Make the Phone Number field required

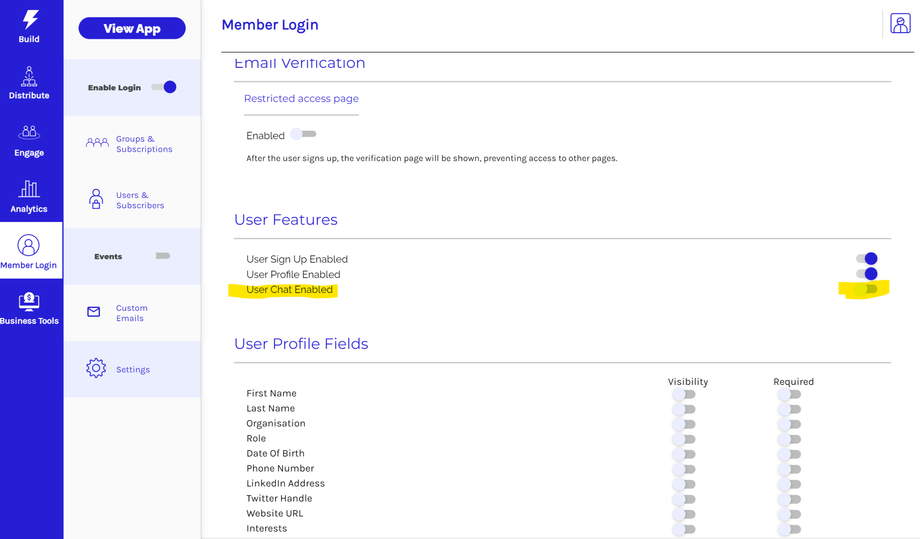pyautogui.click(x=790, y=469)
